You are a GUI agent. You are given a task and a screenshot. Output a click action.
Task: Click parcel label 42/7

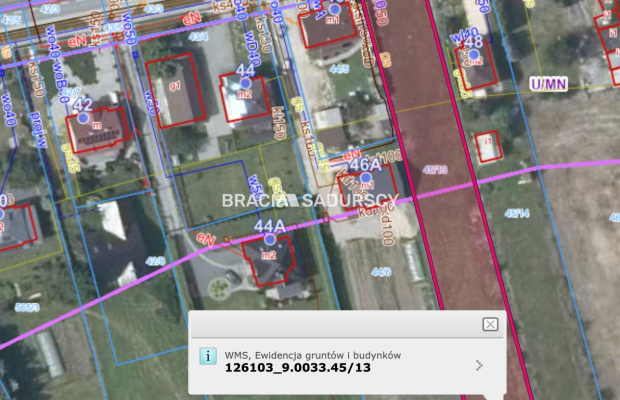click(71, 92)
